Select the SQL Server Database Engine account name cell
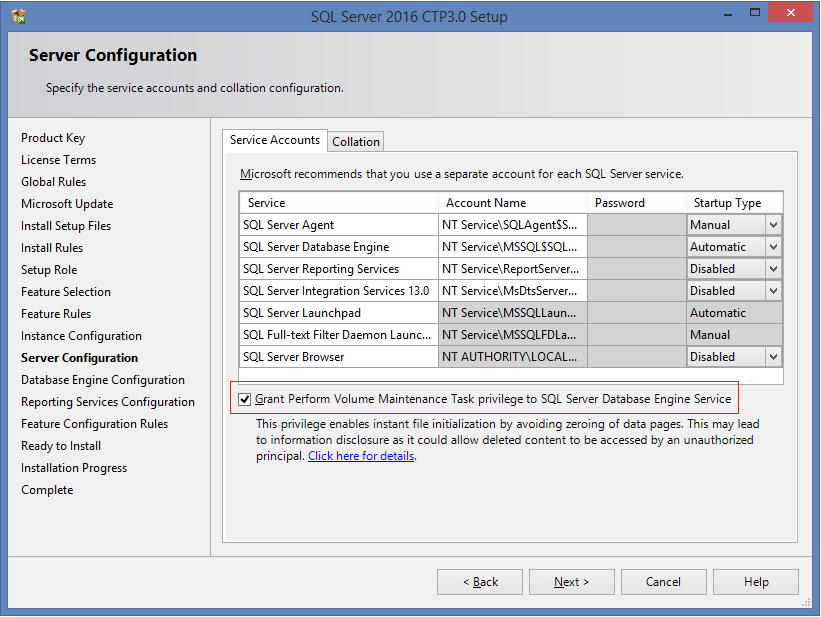Screen dimensions: 821x617 point(513,247)
